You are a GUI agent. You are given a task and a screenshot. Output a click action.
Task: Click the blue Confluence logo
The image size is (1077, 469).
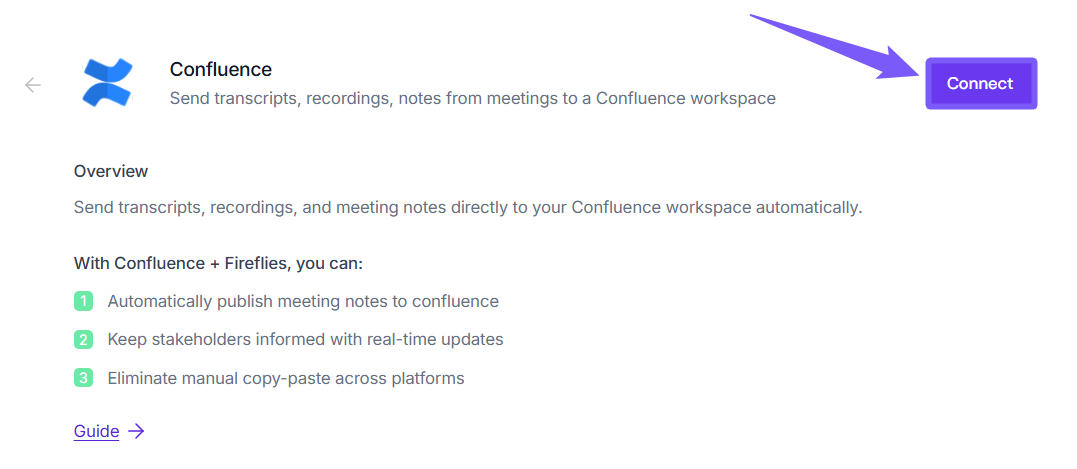point(107,83)
